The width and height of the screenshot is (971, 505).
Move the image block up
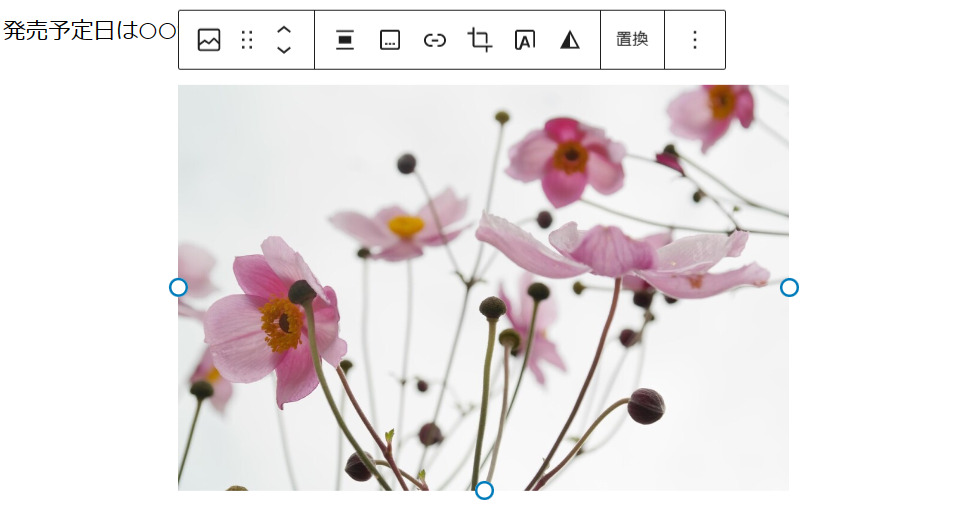(284, 30)
